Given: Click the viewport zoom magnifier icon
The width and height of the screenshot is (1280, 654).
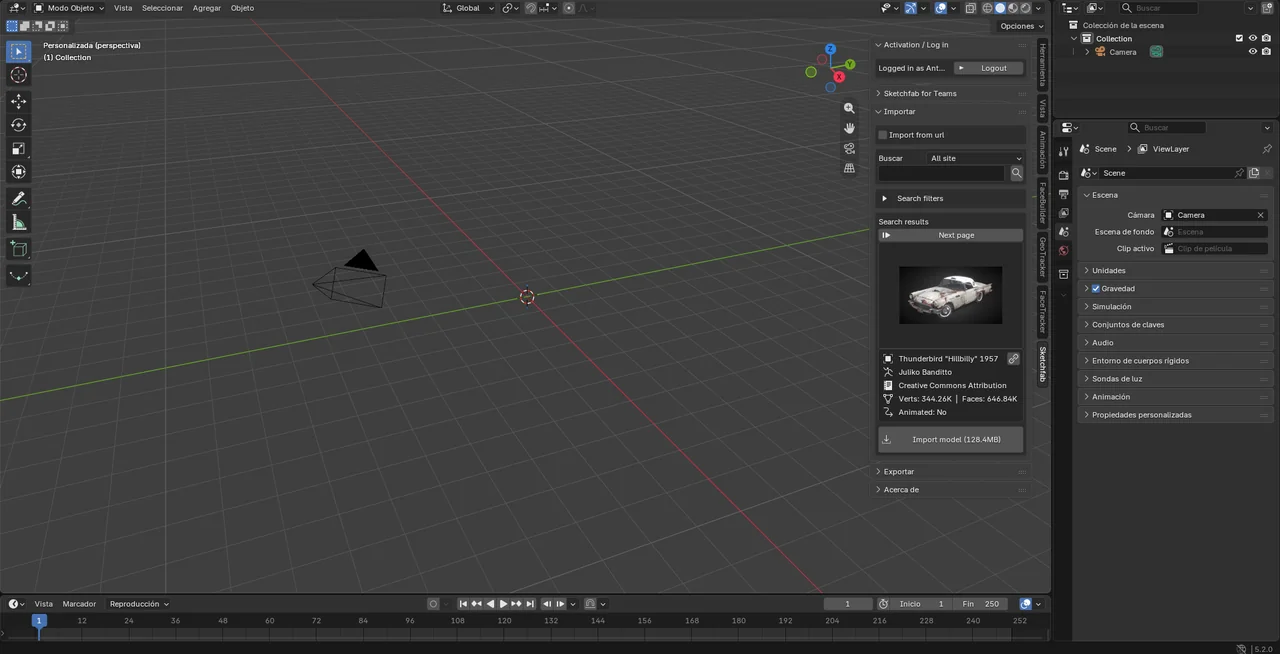Looking at the screenshot, I should click(x=849, y=108).
